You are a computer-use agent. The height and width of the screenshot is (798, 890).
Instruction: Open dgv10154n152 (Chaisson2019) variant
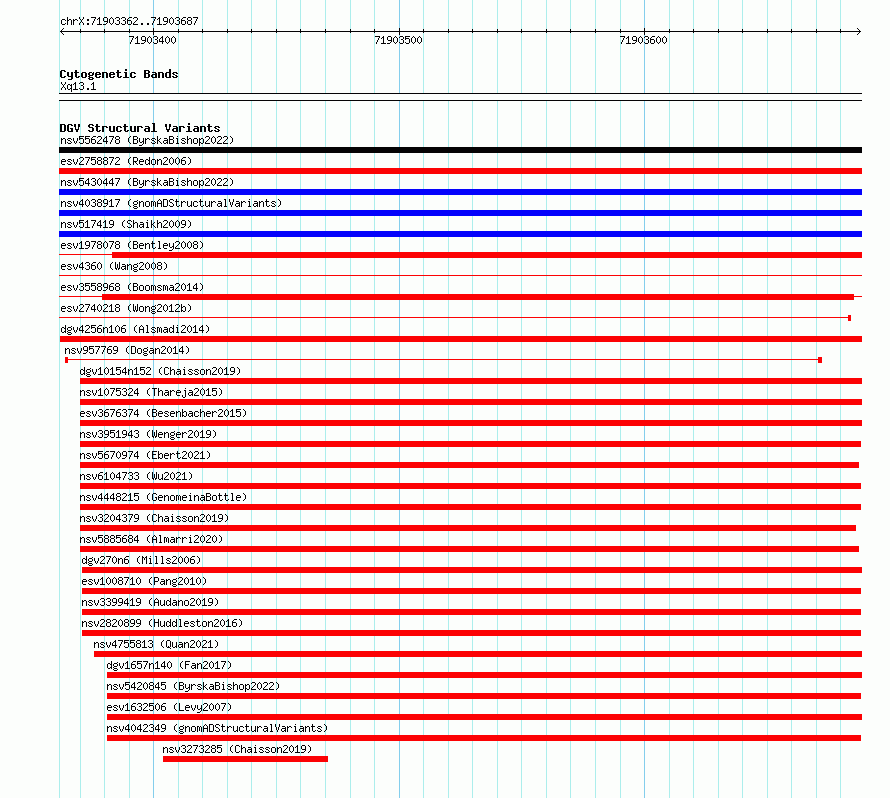click(x=160, y=371)
